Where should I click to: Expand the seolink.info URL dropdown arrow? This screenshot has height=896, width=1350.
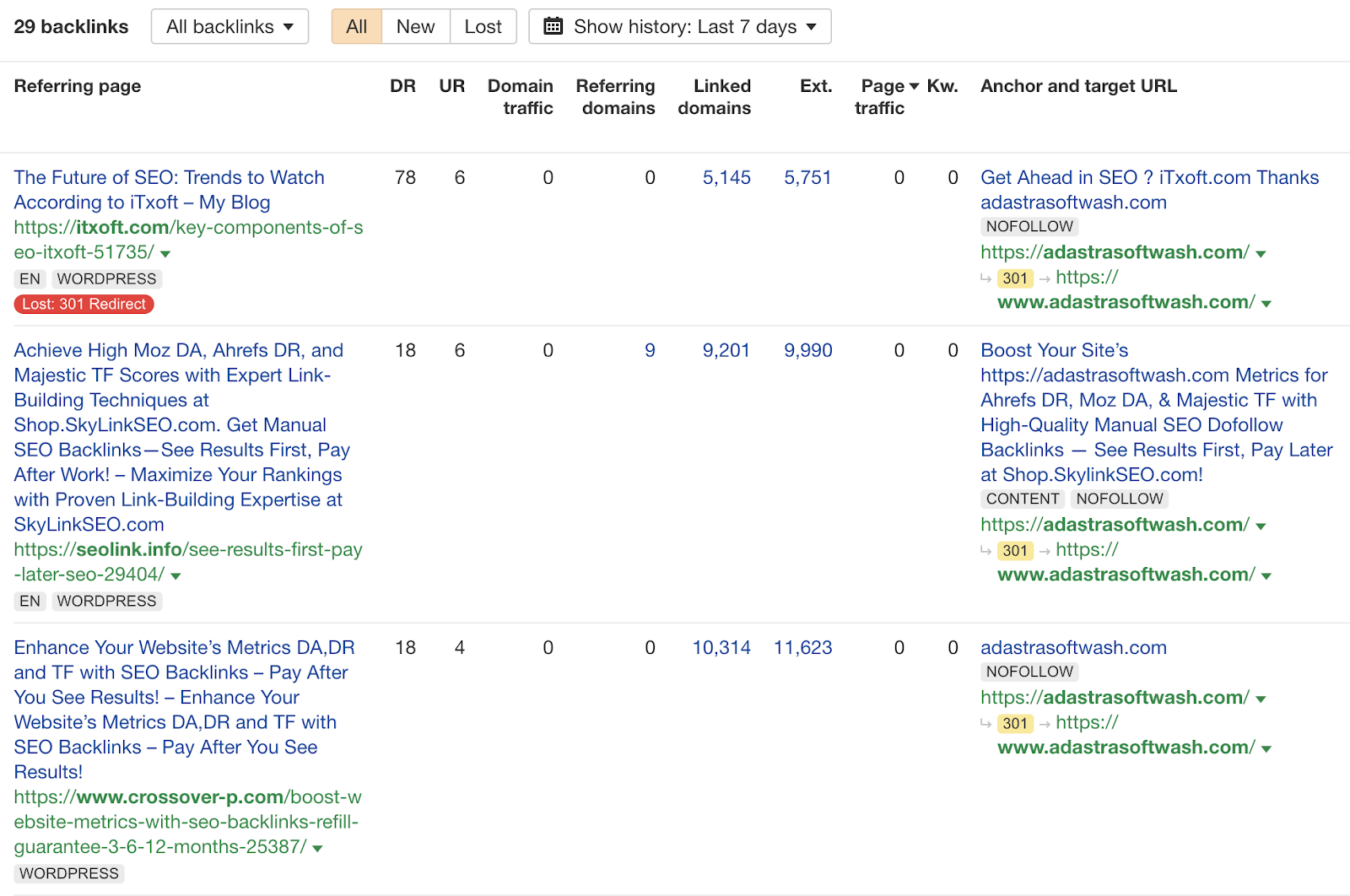(x=175, y=576)
